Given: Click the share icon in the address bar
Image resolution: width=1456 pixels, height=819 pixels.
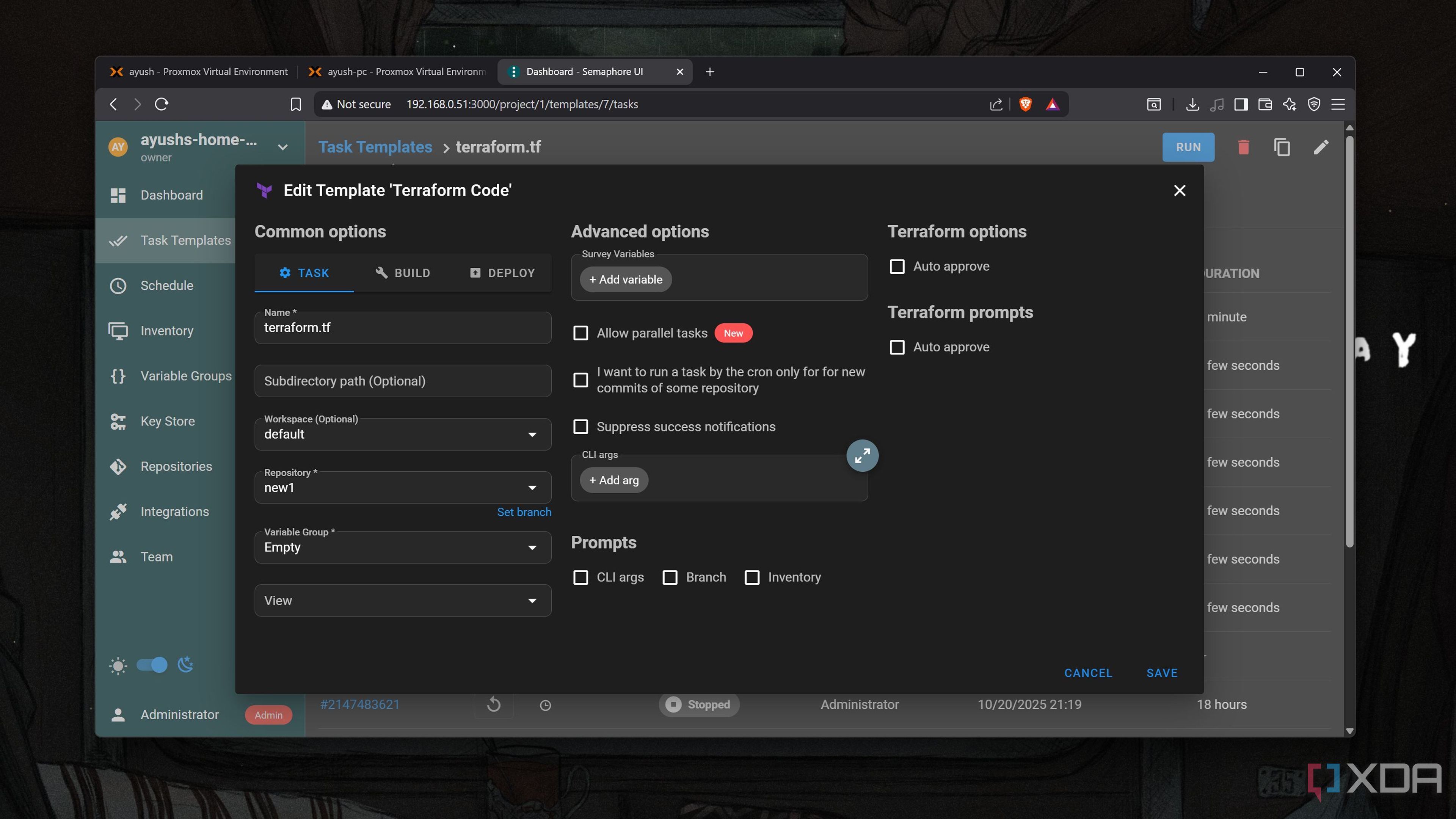Looking at the screenshot, I should click(x=996, y=104).
